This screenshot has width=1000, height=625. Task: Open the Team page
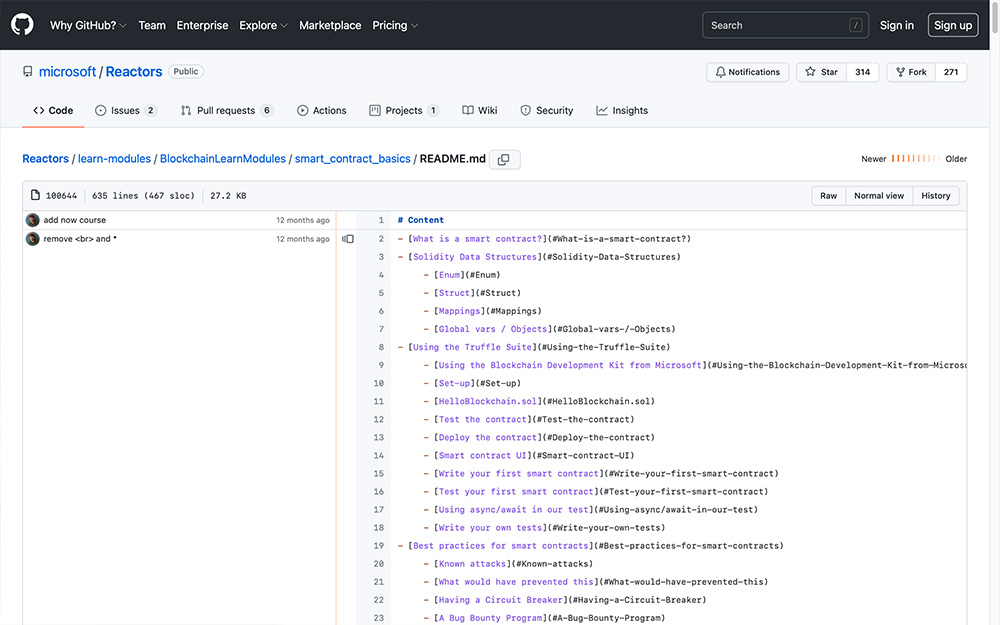[x=152, y=26]
